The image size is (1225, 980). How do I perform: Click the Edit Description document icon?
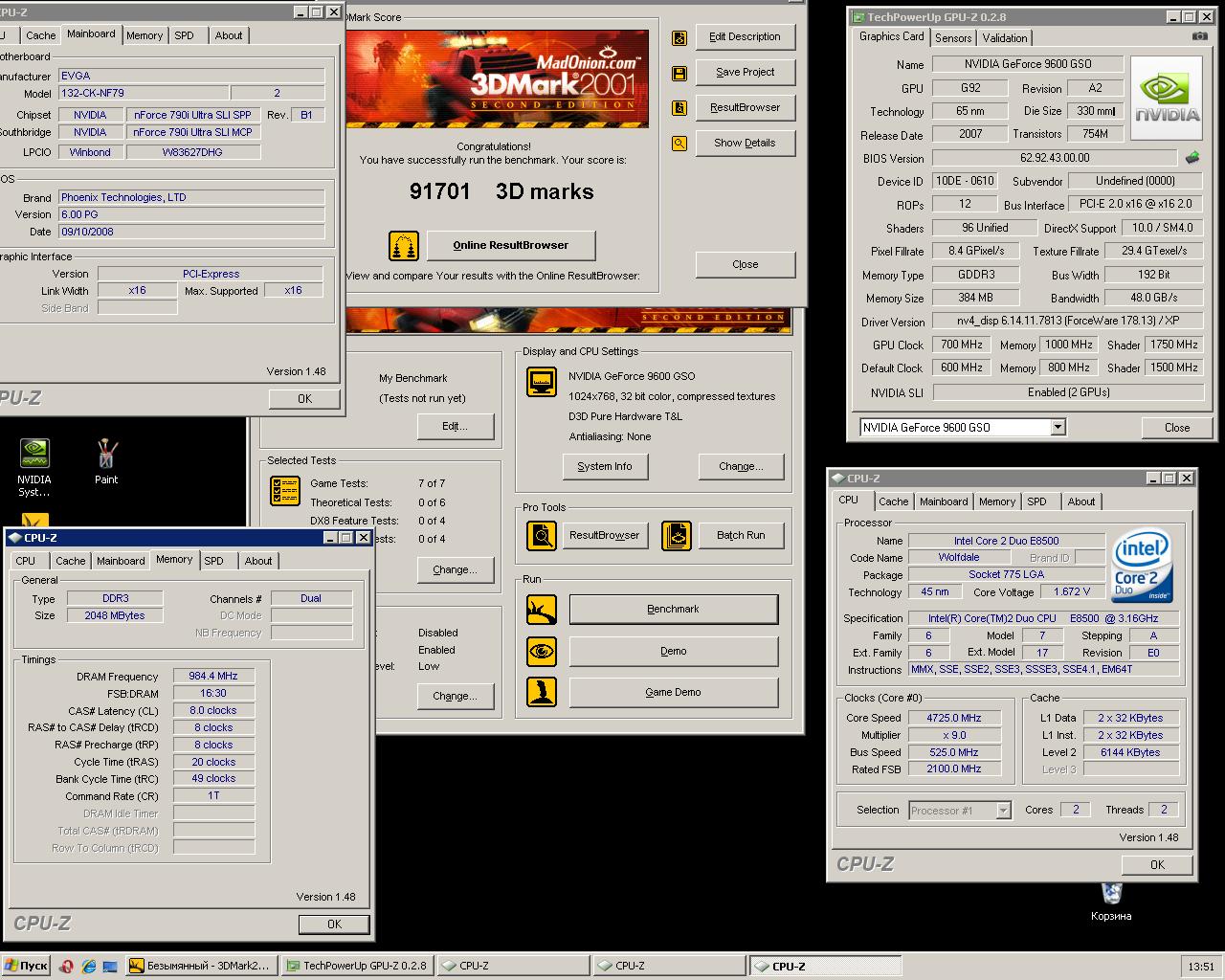pyautogui.click(x=679, y=37)
